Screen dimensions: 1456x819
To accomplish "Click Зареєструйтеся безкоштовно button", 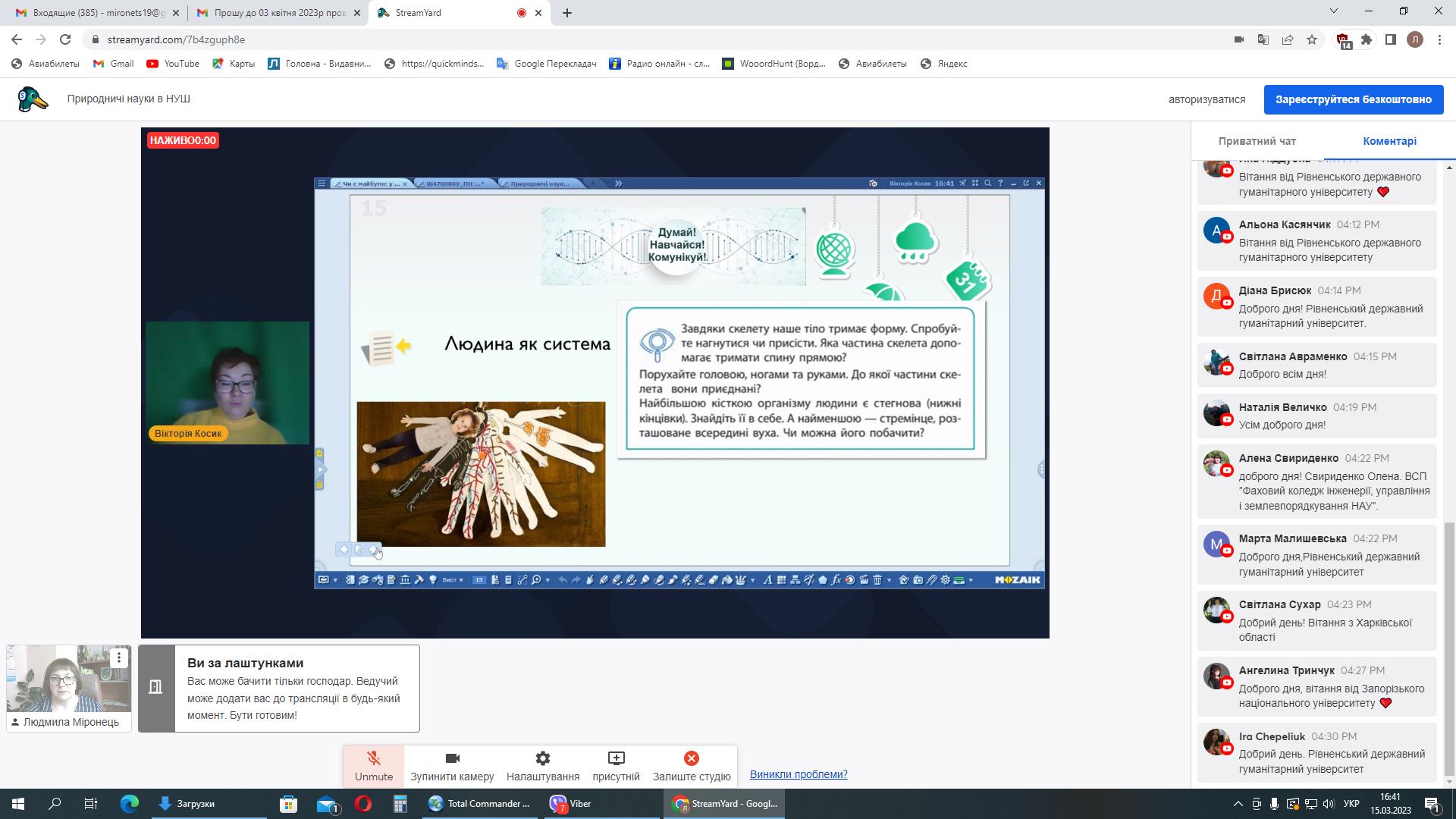I will click(x=1354, y=99).
